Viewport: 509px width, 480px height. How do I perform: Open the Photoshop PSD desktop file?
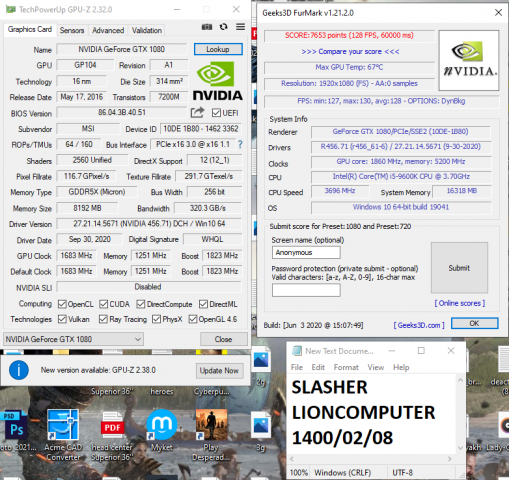(x=16, y=426)
